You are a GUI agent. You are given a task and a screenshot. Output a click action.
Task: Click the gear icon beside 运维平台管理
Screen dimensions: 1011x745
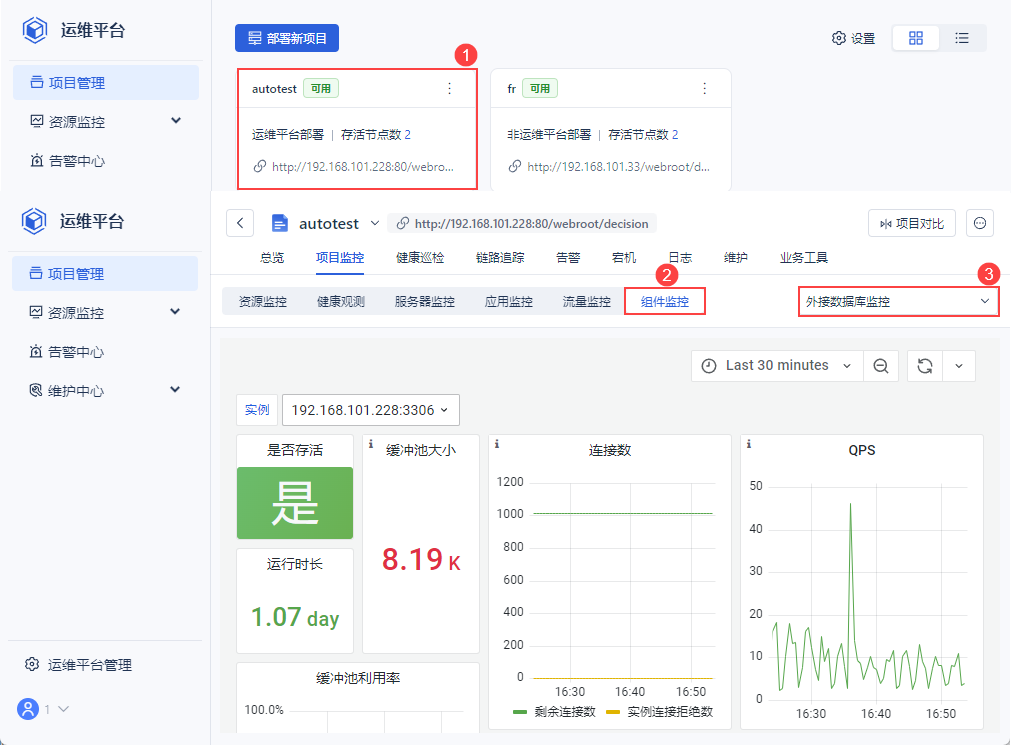click(x=32, y=664)
